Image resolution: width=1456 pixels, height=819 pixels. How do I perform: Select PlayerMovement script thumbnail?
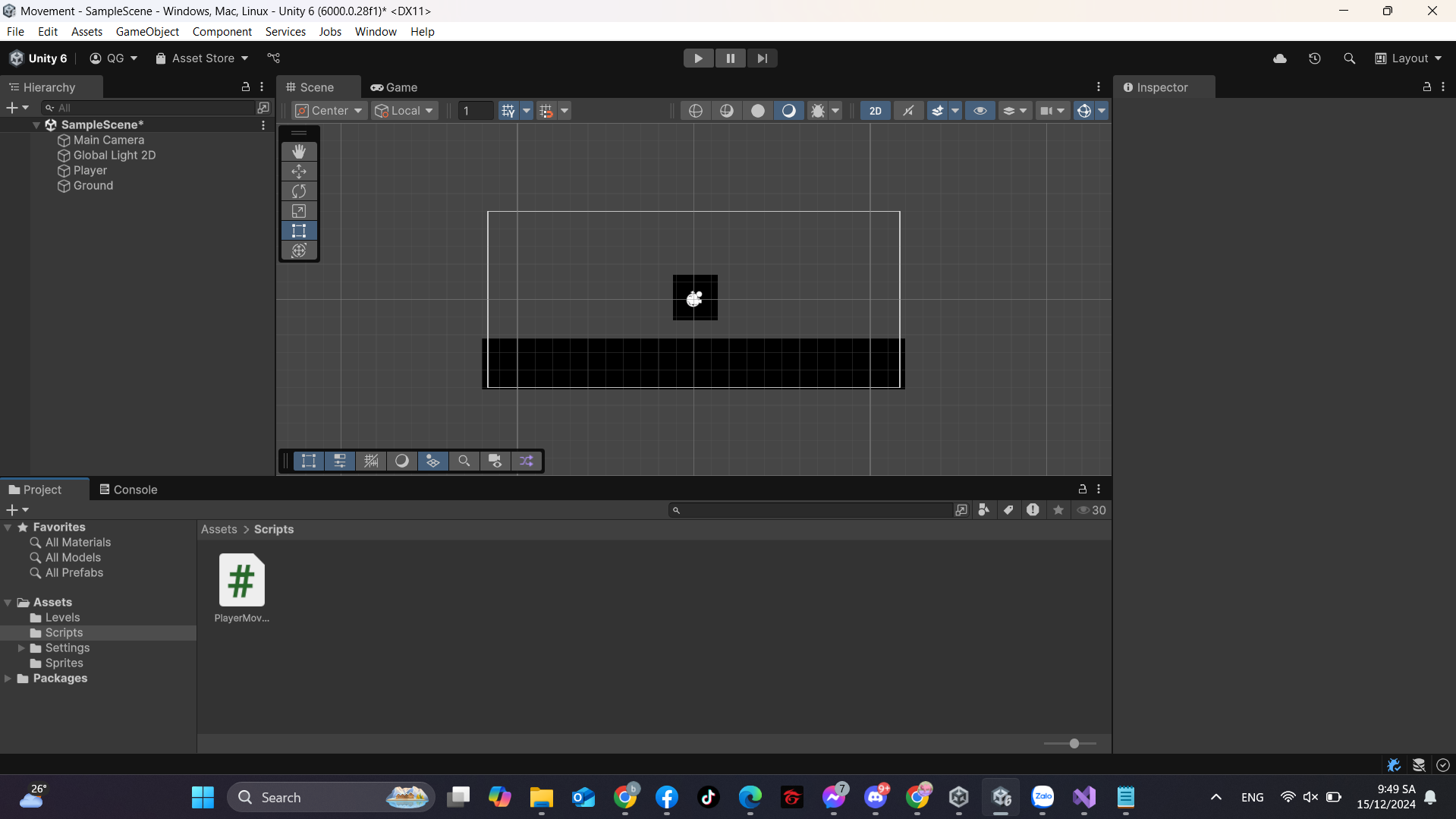click(x=242, y=580)
